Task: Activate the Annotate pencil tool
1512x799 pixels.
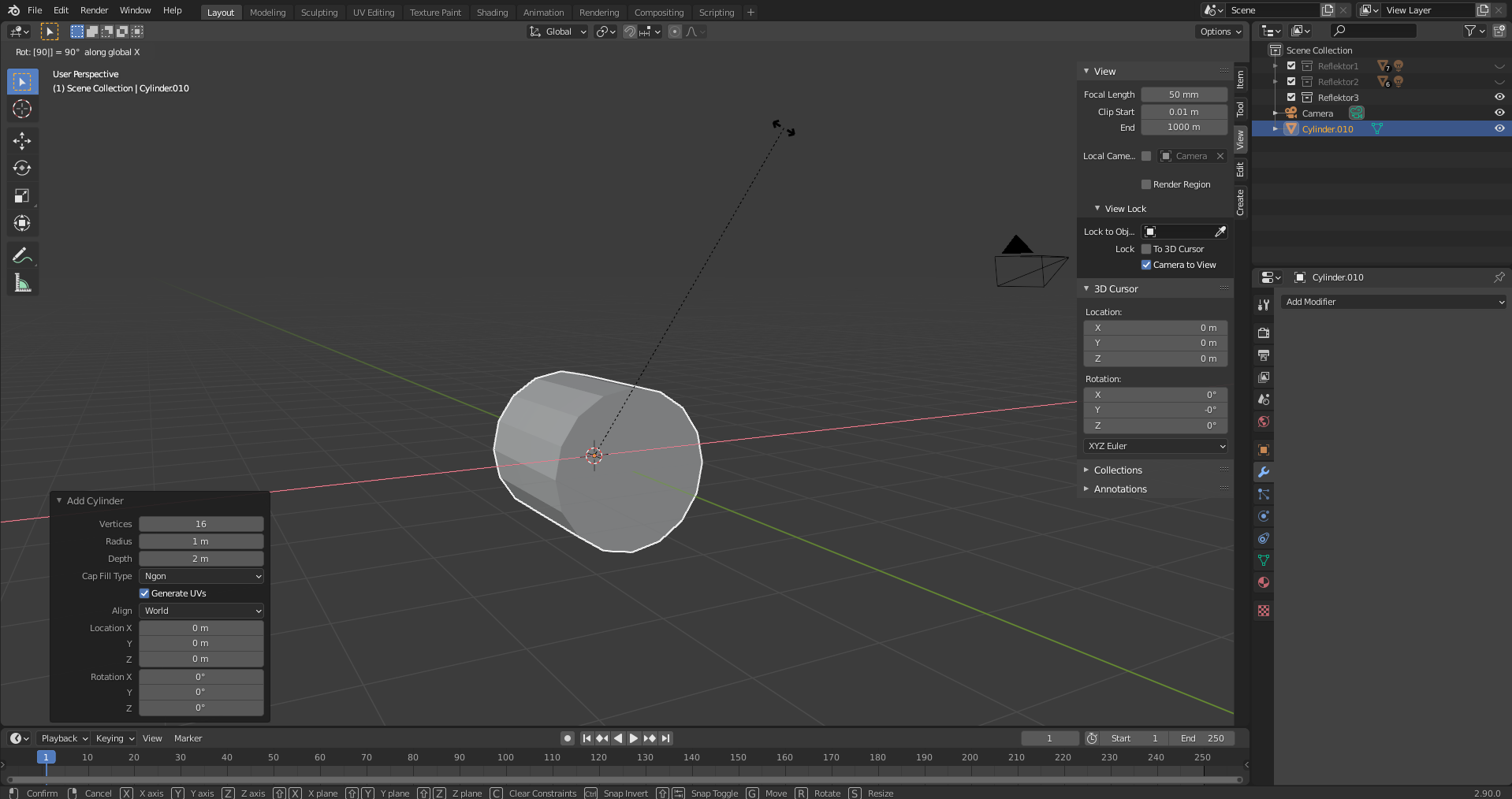Action: point(22,255)
